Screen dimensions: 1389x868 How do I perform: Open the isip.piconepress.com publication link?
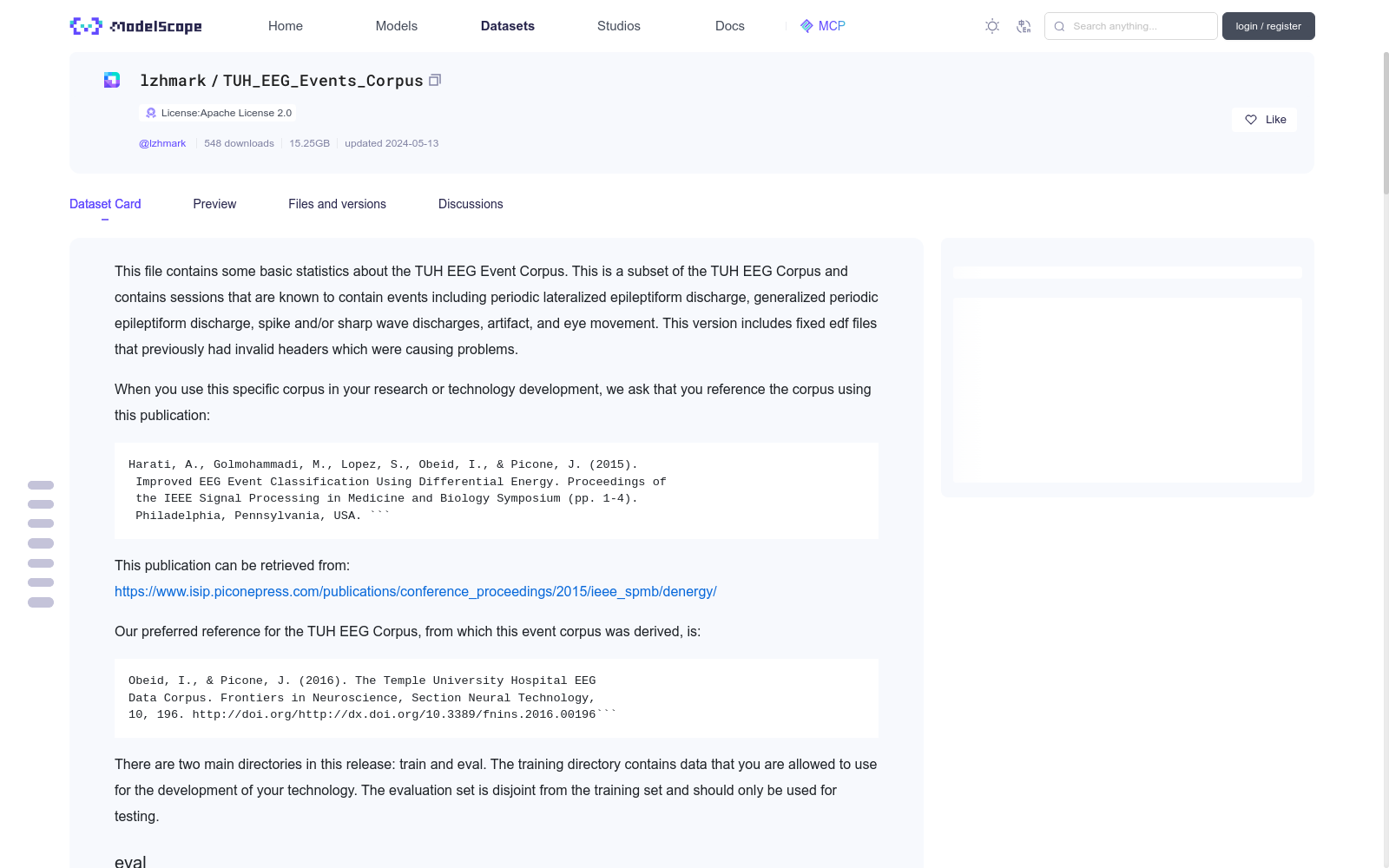415,591
